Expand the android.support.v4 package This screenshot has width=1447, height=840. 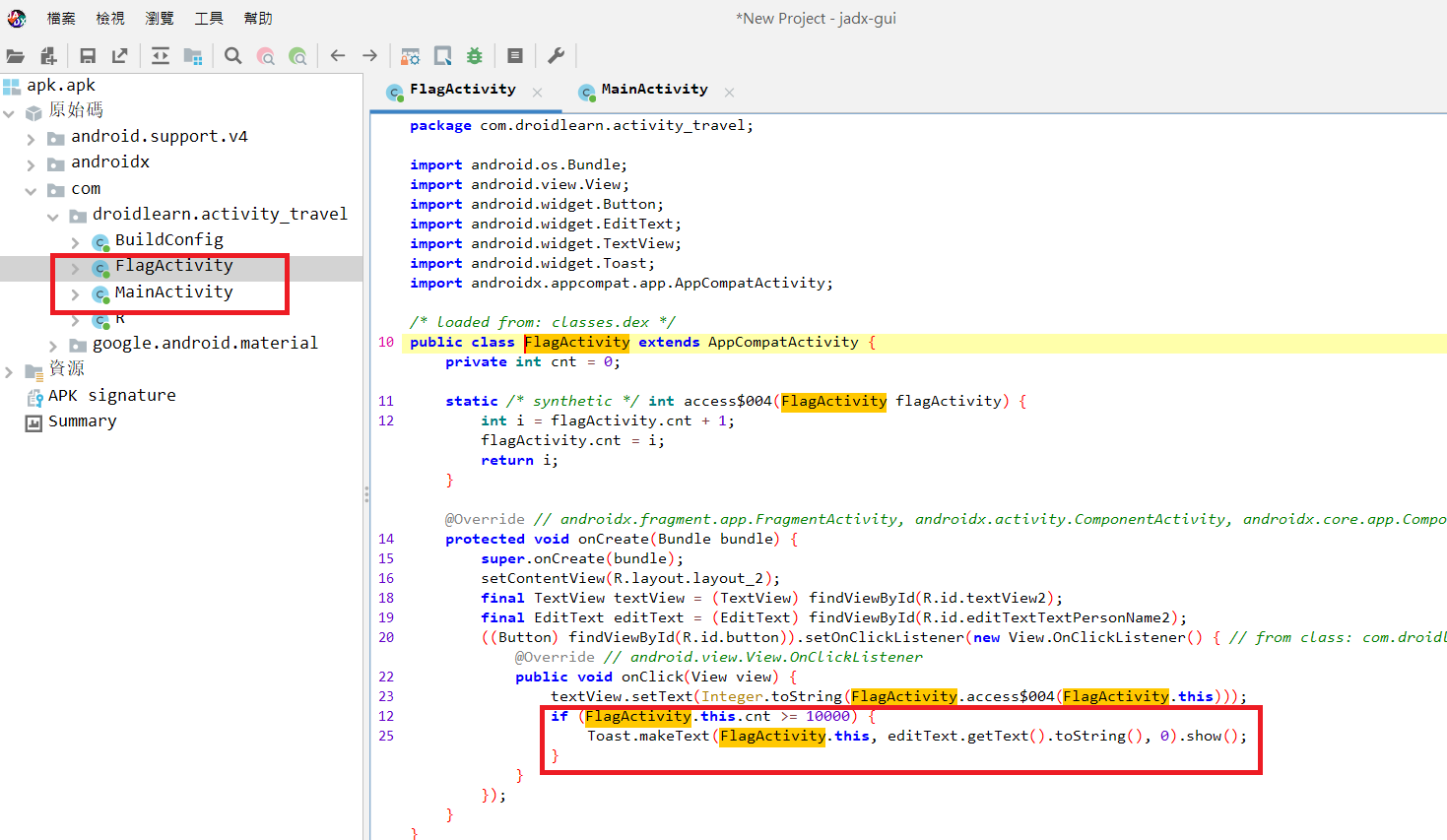31,139
